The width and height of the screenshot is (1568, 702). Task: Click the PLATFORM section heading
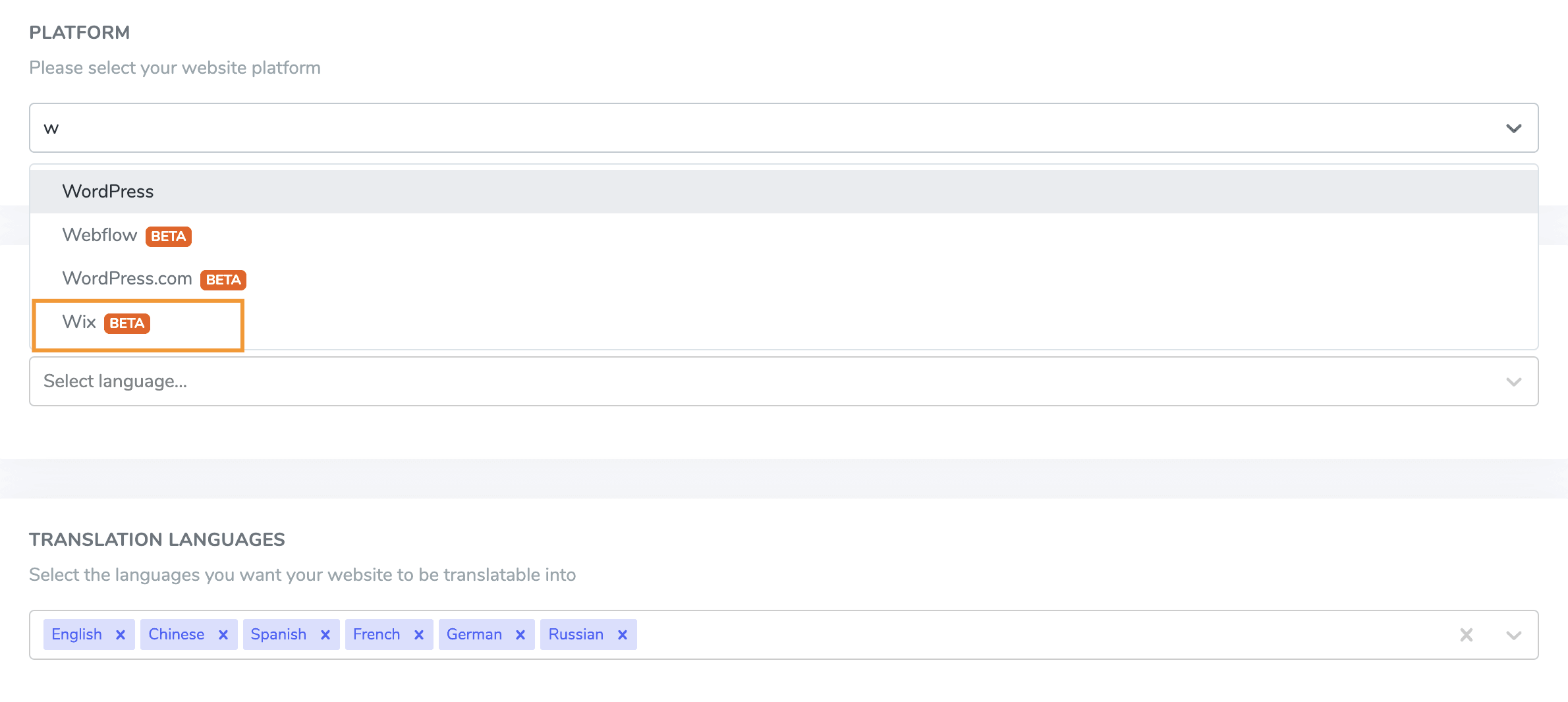pyautogui.click(x=80, y=32)
